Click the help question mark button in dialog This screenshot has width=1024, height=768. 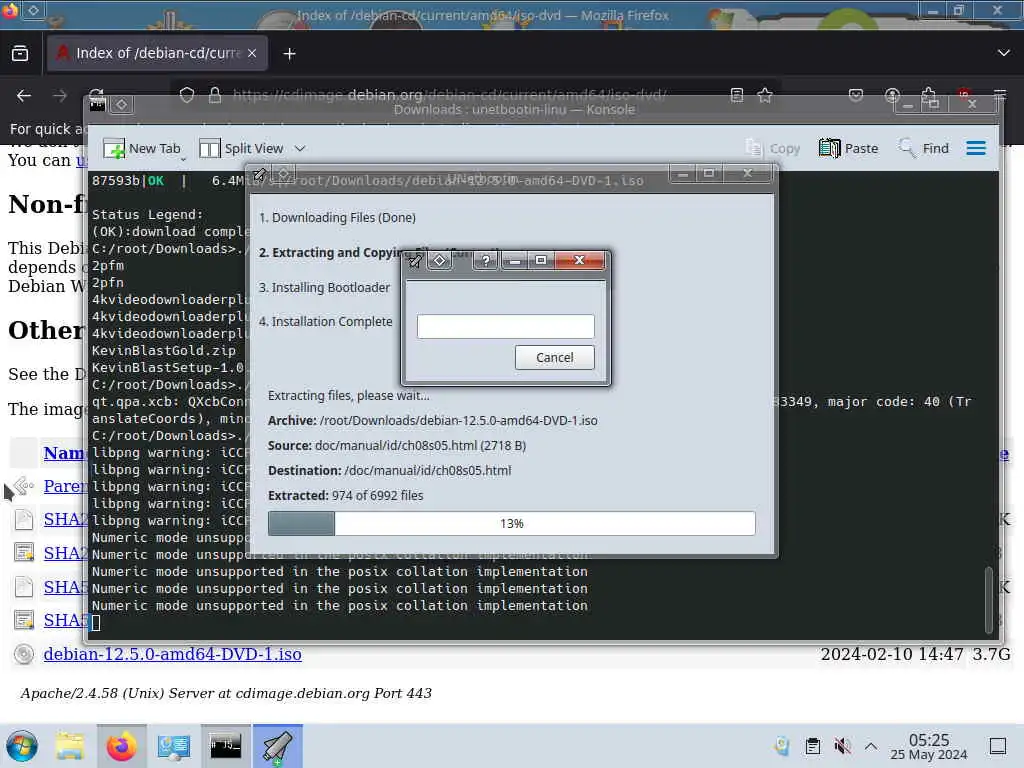tap(485, 261)
